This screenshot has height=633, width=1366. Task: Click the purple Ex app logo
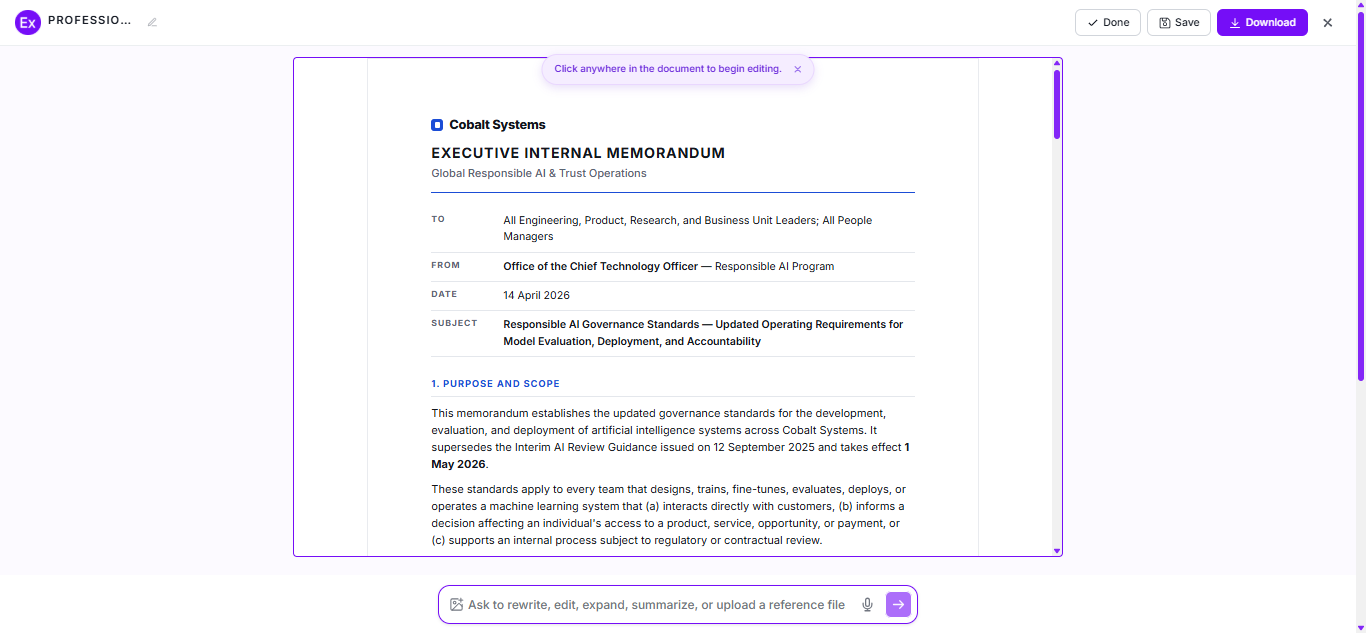click(x=28, y=22)
